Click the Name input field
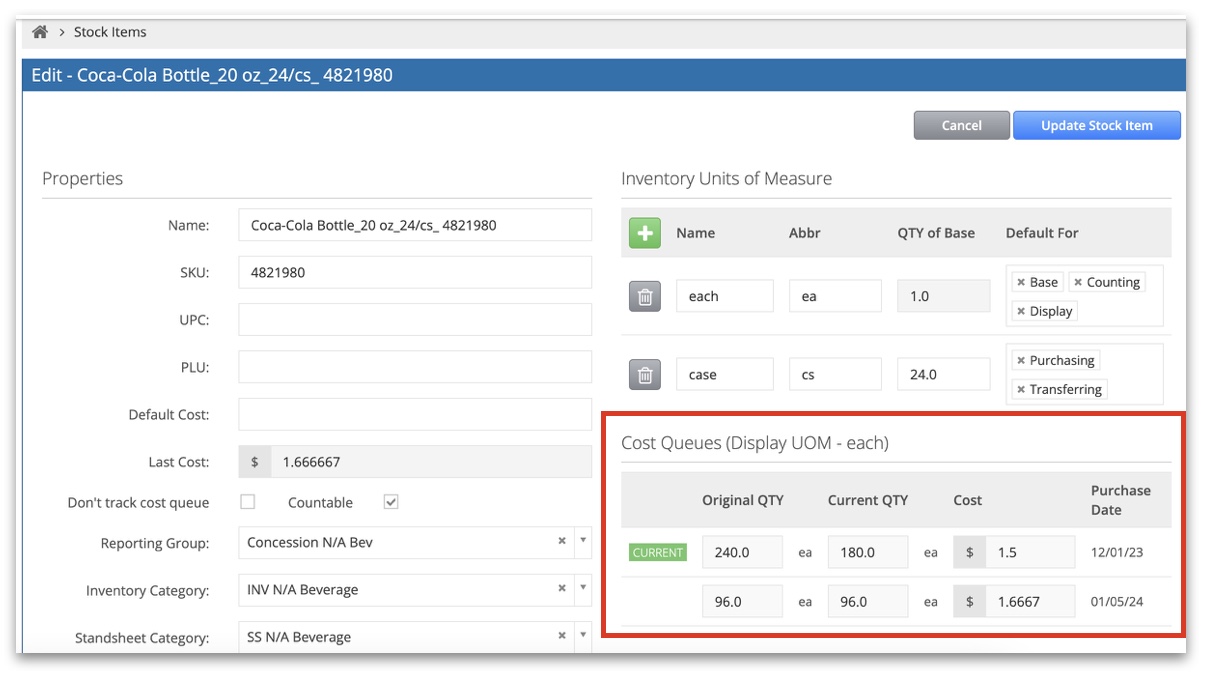 415,225
